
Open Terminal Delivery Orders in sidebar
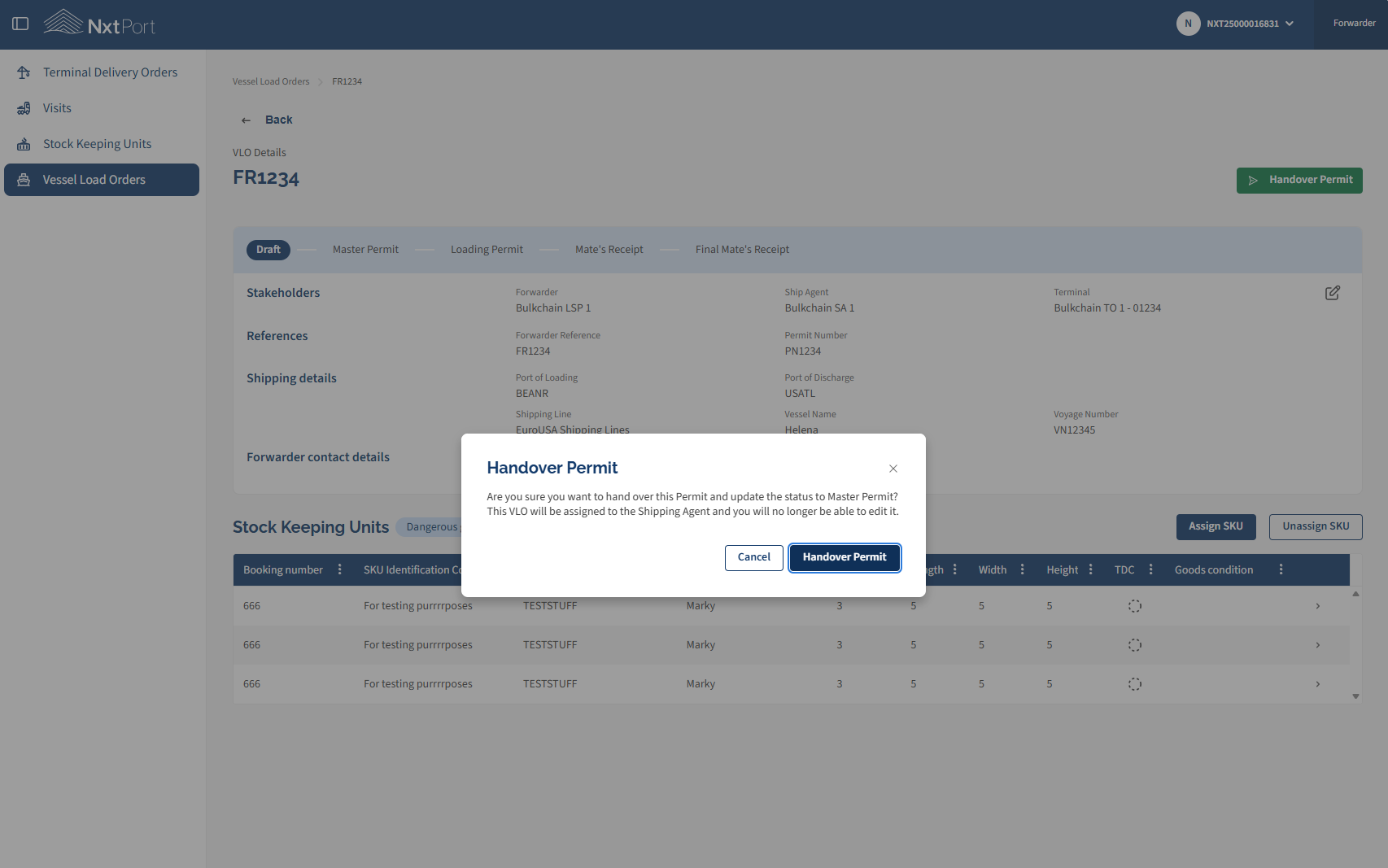point(102,72)
